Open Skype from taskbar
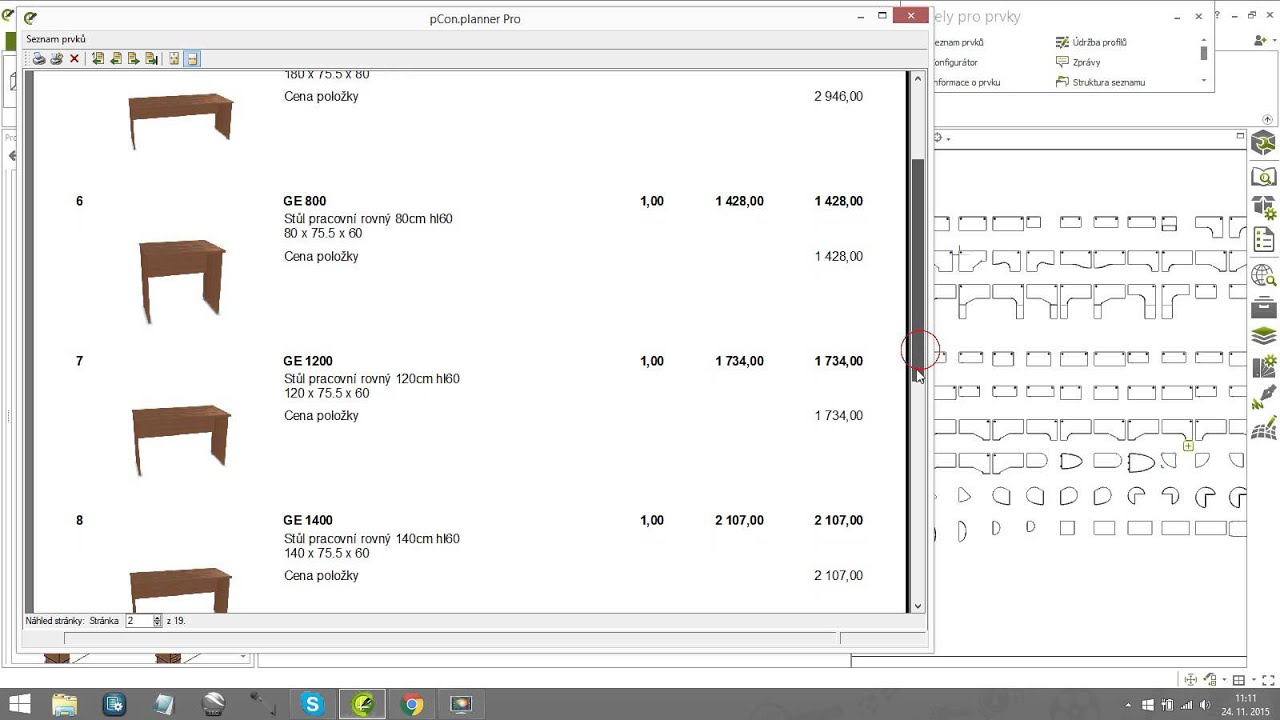Viewport: 1280px width, 720px height. (x=313, y=704)
